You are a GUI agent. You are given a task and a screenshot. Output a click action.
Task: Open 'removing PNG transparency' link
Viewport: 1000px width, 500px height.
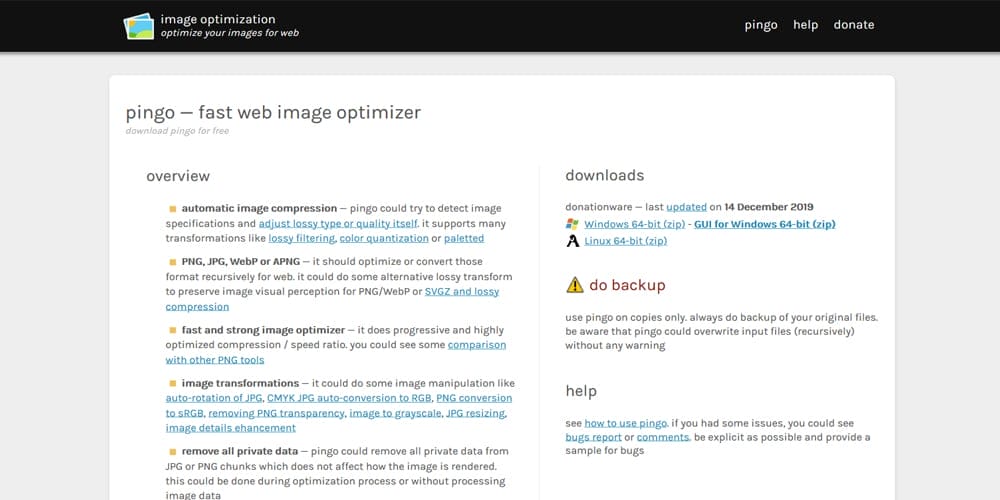[x=276, y=413]
